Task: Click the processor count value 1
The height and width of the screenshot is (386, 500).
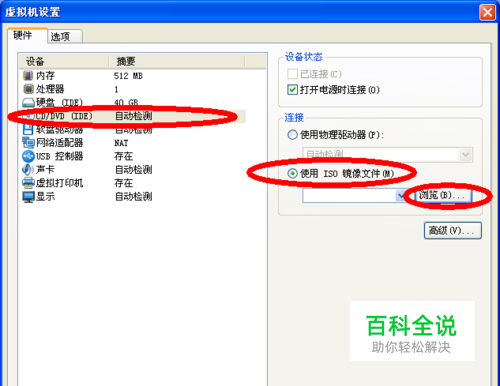Action: tap(116, 89)
